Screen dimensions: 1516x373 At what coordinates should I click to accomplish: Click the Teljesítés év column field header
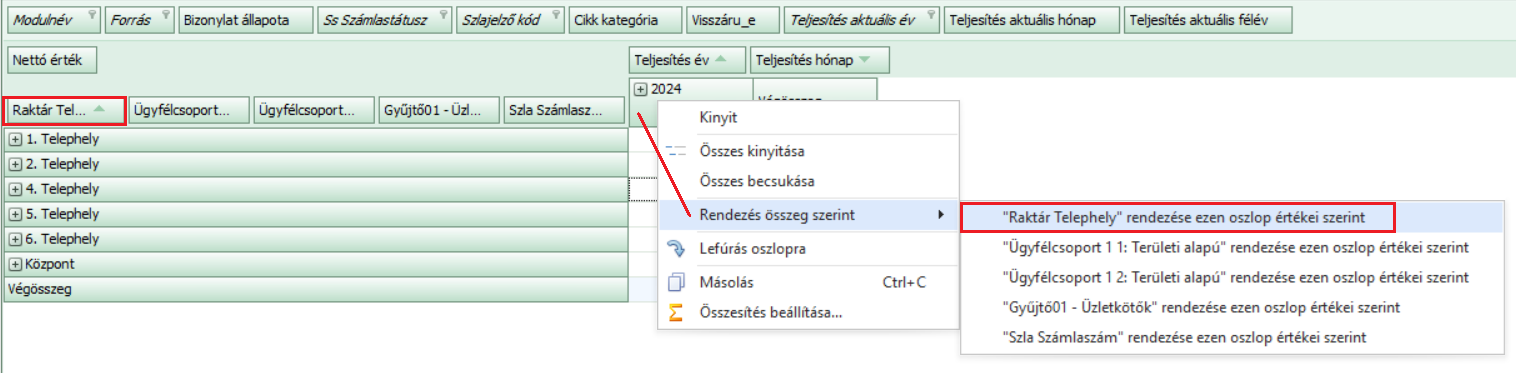(688, 60)
